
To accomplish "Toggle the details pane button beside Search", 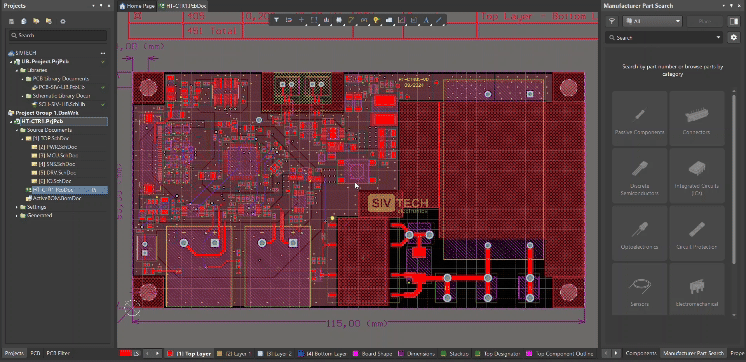I will (733, 21).
